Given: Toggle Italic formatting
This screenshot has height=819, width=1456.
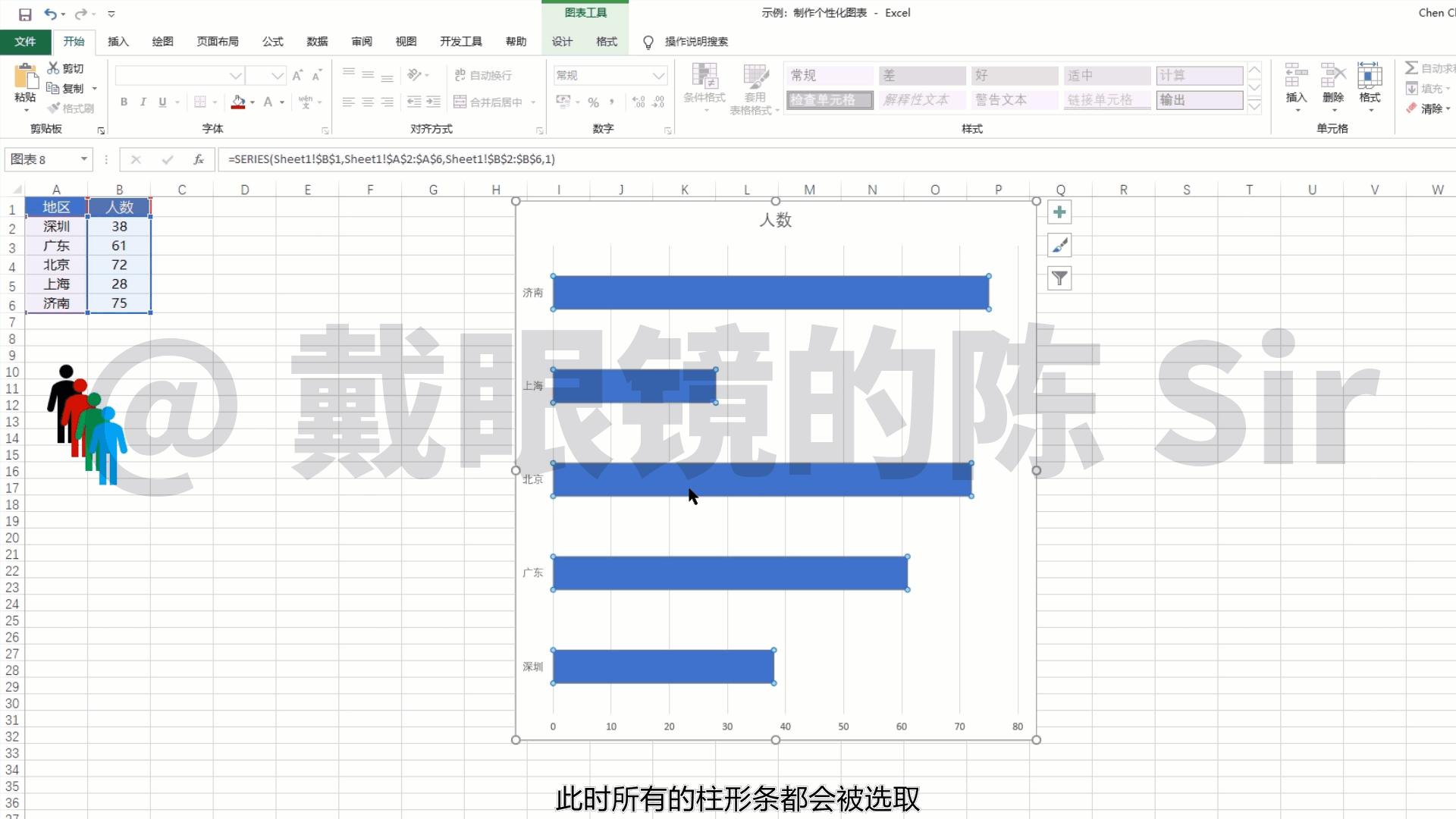Looking at the screenshot, I should [x=143, y=101].
